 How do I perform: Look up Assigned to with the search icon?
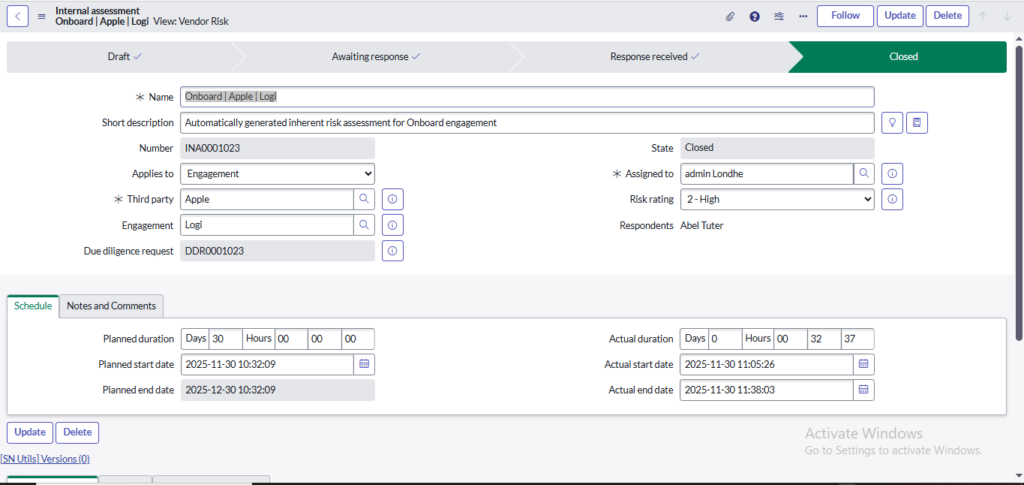pyautogui.click(x=863, y=173)
